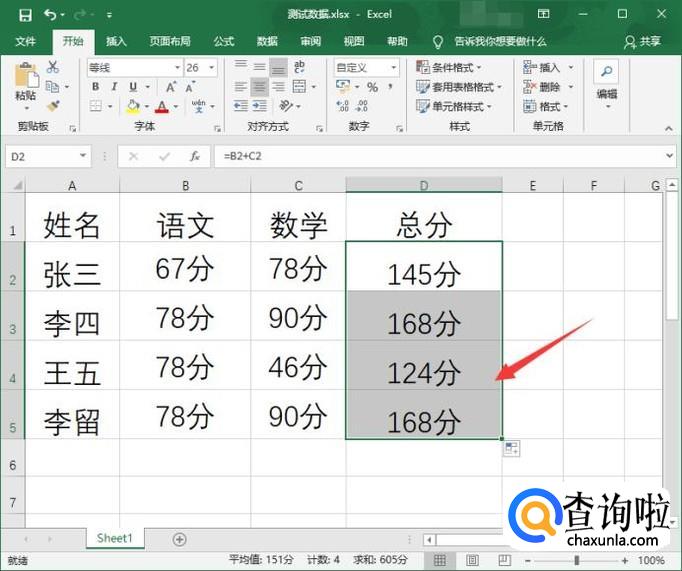Viewport: 682px width, 571px height.
Task: Increase decimal places
Action: pyautogui.click(x=343, y=106)
